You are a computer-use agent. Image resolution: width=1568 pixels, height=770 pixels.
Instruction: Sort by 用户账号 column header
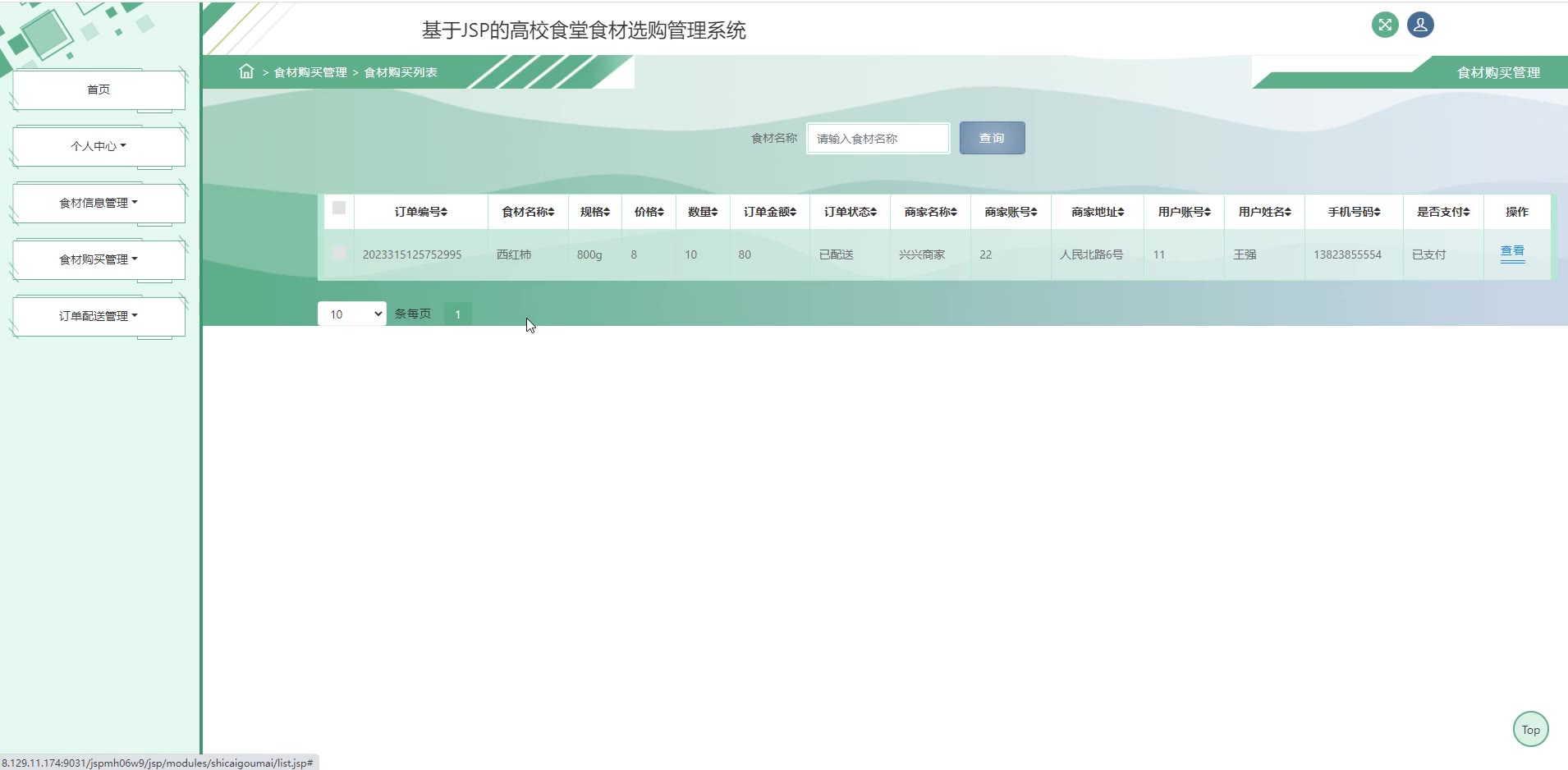(1184, 212)
